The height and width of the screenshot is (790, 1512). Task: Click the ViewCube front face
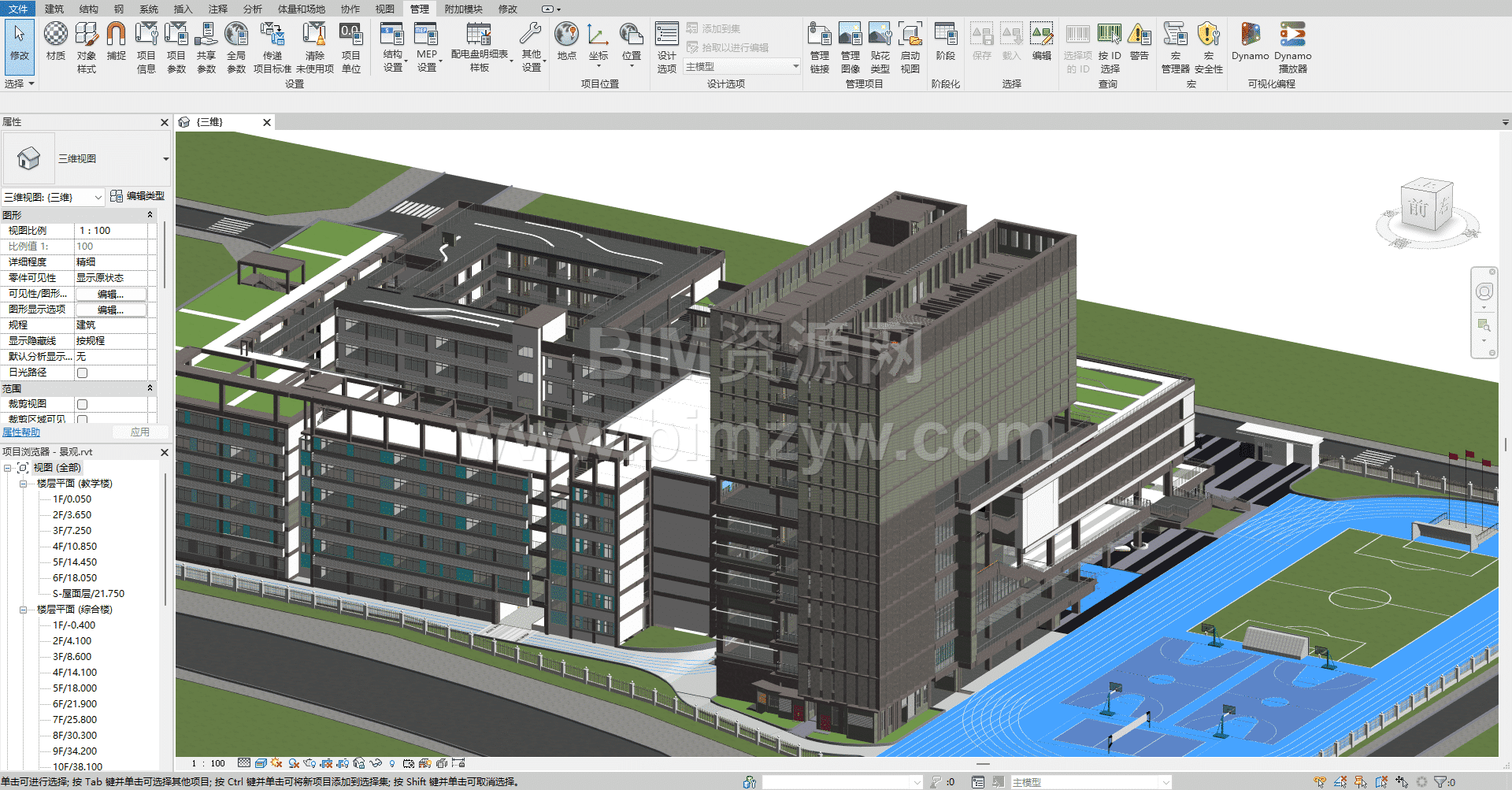pyautogui.click(x=1418, y=209)
